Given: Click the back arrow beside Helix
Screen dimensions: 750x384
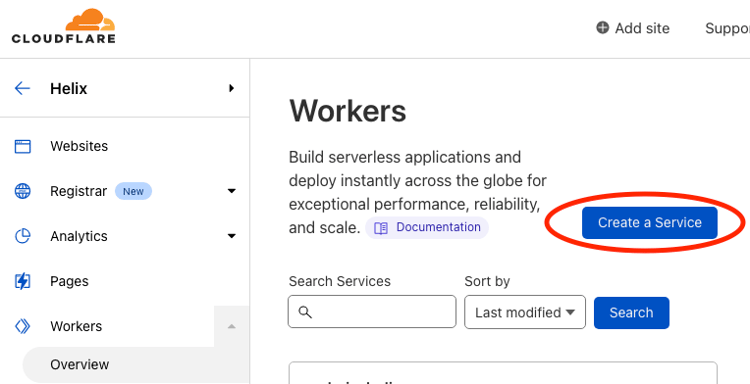Looking at the screenshot, I should click(x=22, y=88).
